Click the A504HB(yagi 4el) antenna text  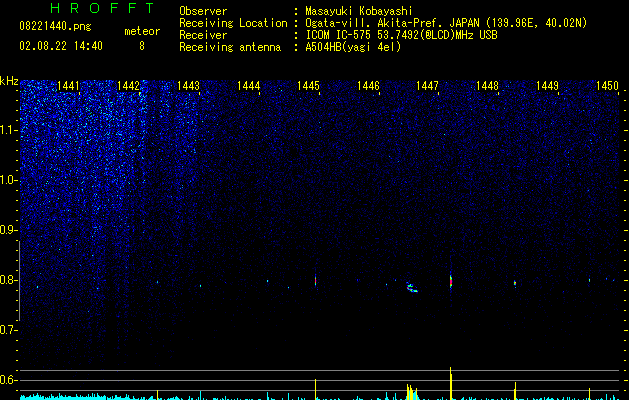pos(353,47)
